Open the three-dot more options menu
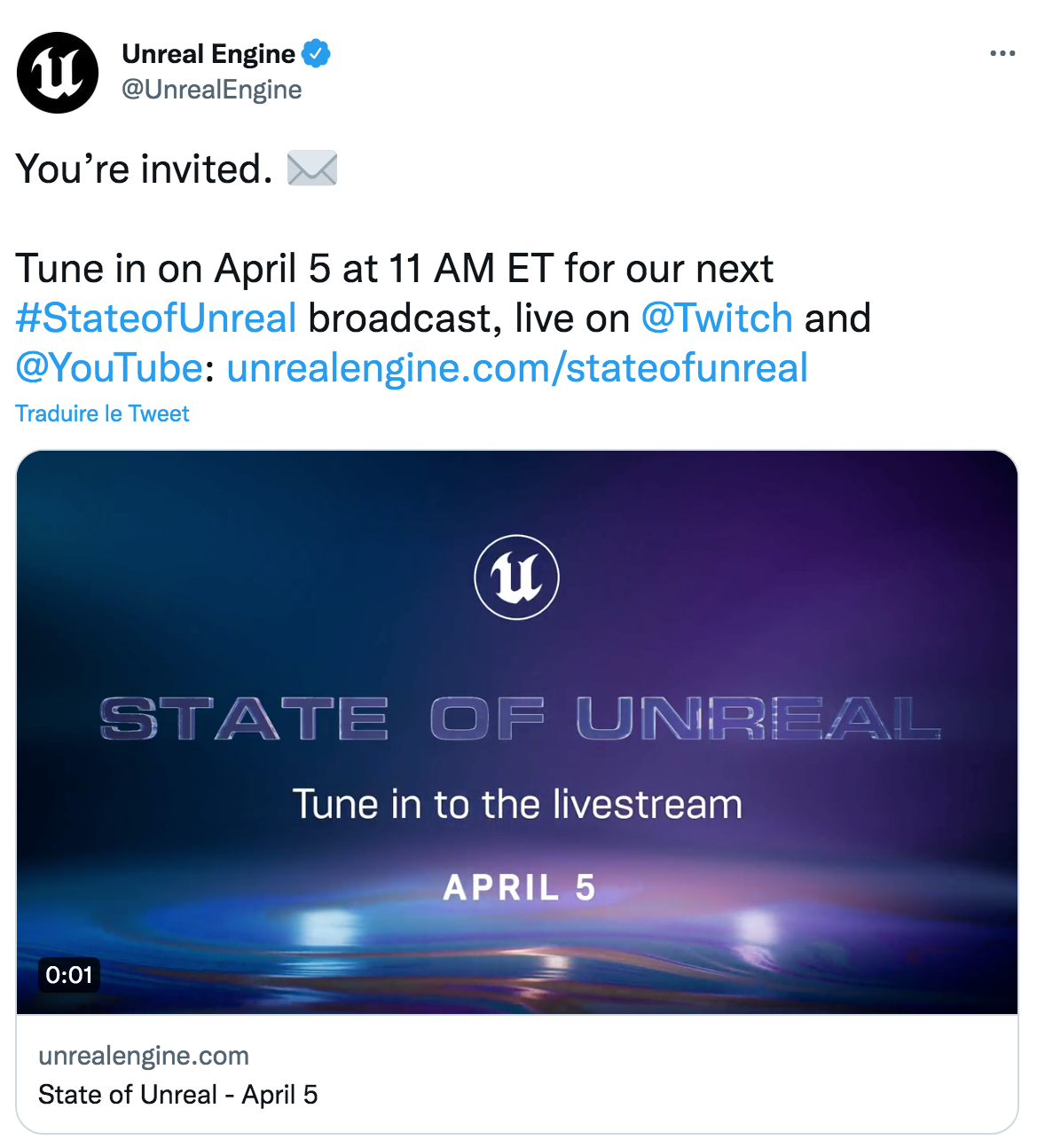Viewport: 1045px width, 1148px height. [1002, 54]
